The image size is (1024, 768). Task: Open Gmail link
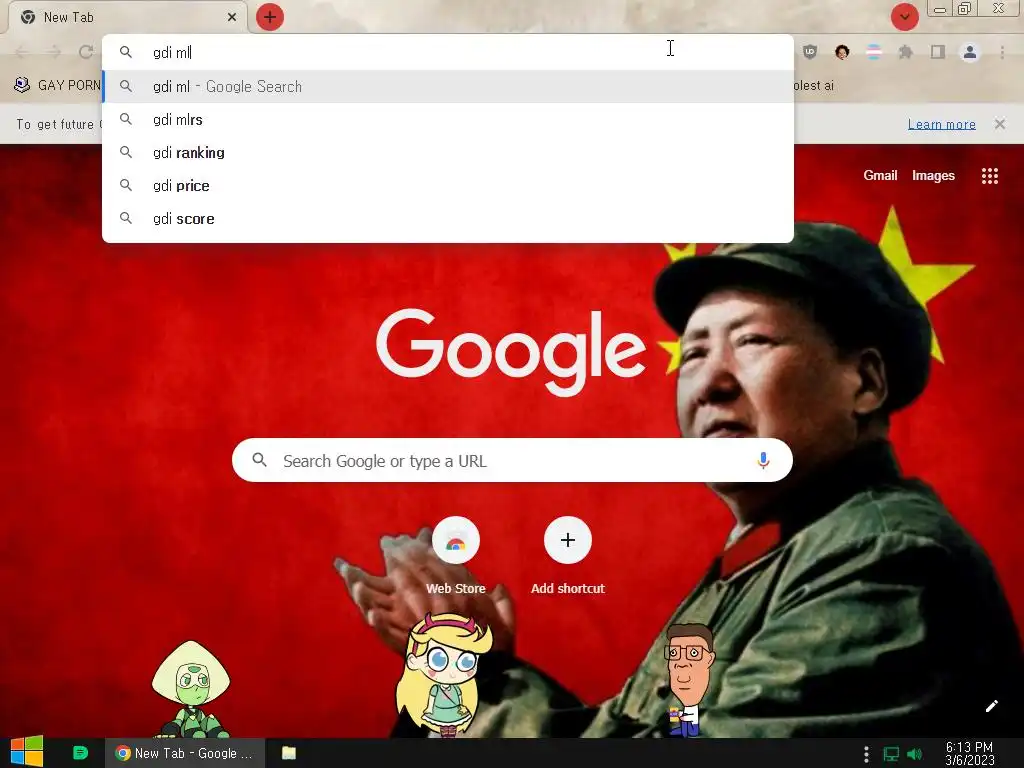pyautogui.click(x=880, y=175)
